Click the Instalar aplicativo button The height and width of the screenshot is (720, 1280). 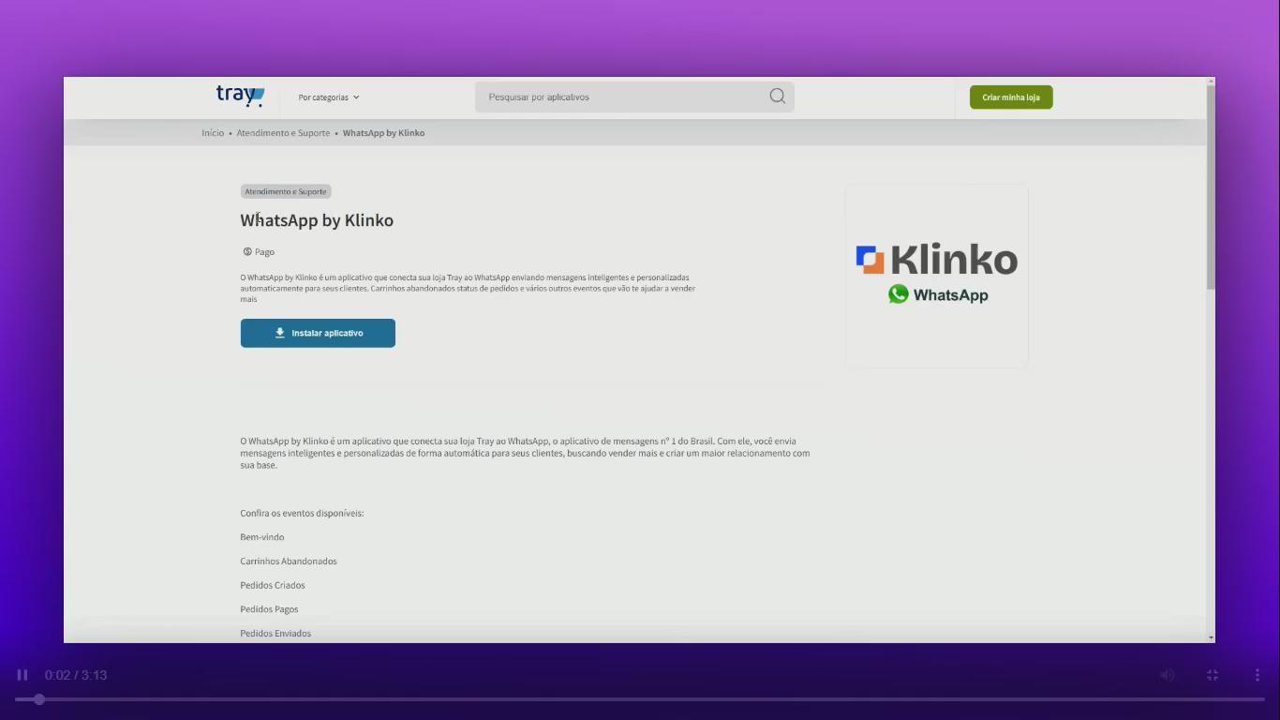(317, 333)
